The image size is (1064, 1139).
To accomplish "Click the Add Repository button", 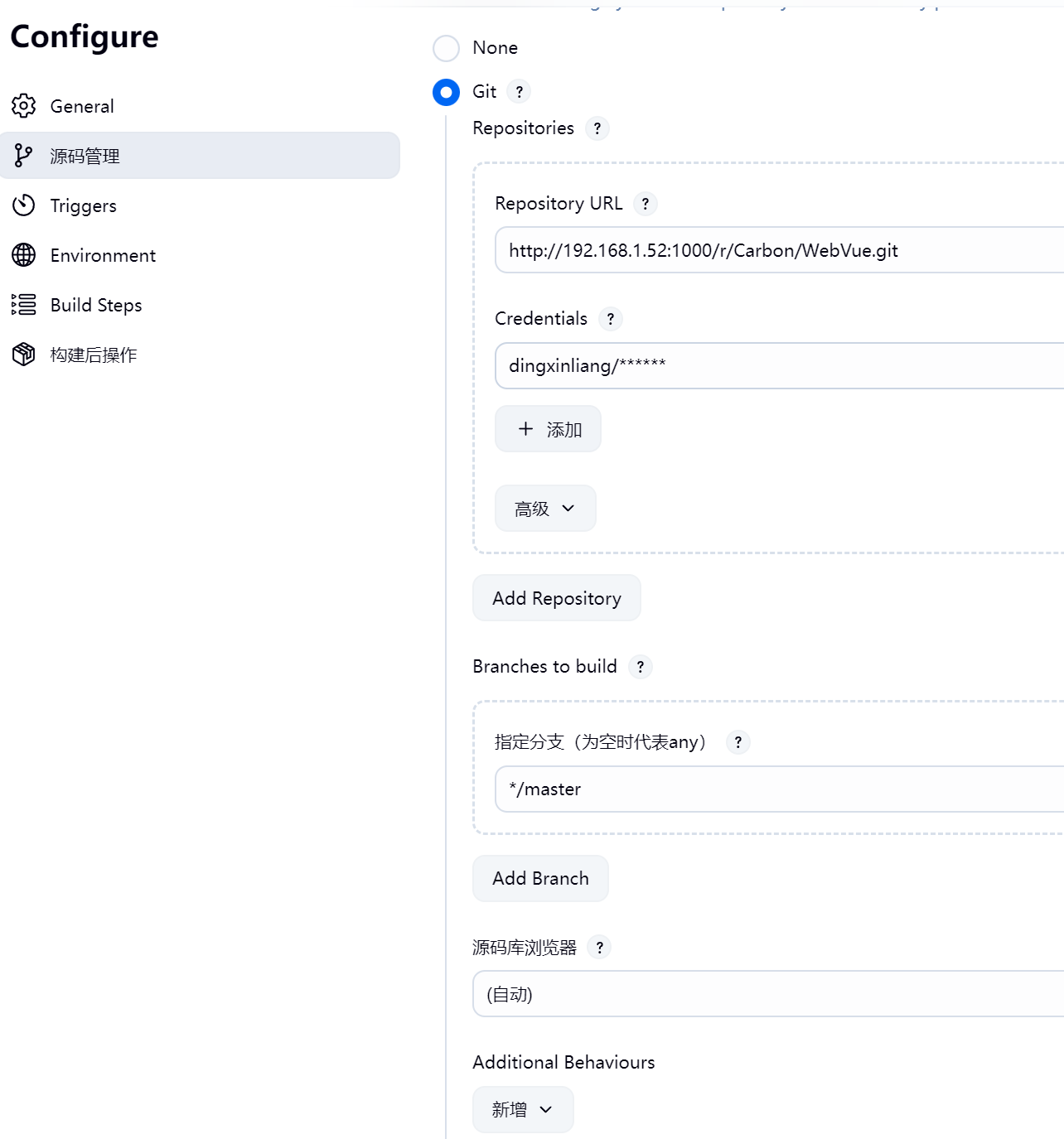I will pos(556,598).
